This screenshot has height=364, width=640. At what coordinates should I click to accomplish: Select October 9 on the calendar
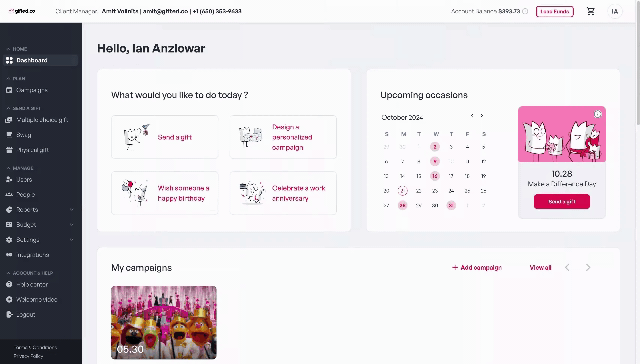click(x=435, y=162)
